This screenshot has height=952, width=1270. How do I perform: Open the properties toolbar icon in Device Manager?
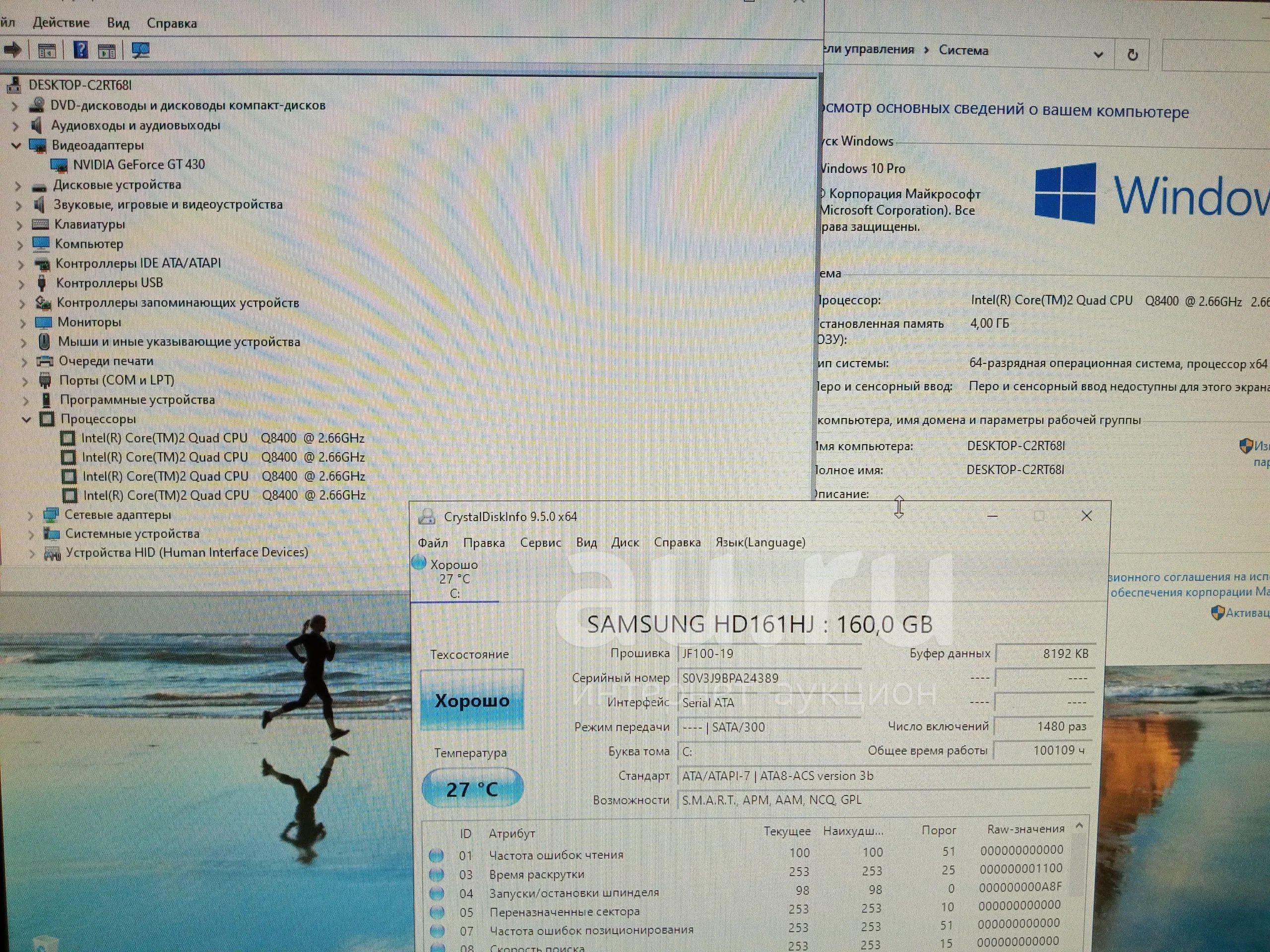coord(47,51)
